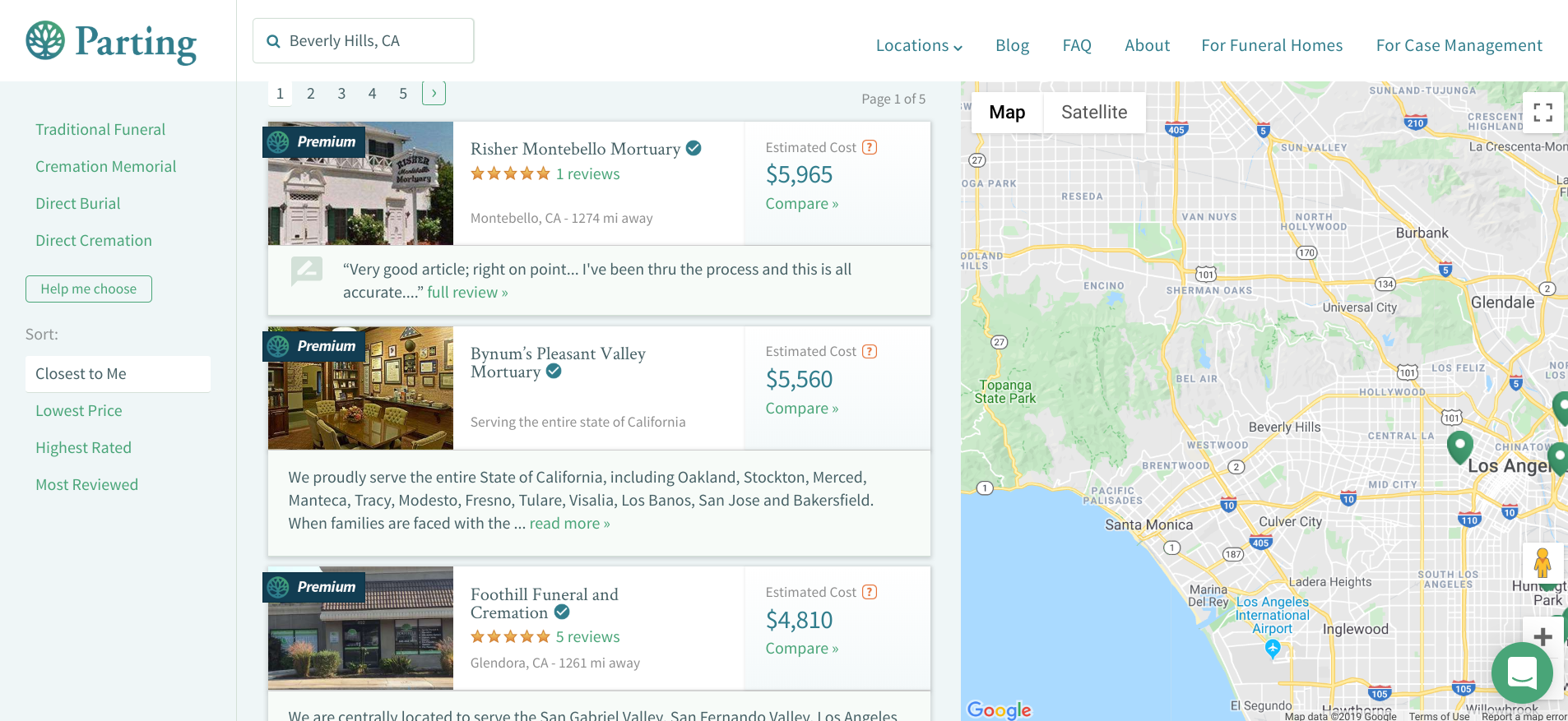The image size is (1568, 721).
Task: Click the $4,810 estimated cost
Action: [799, 620]
